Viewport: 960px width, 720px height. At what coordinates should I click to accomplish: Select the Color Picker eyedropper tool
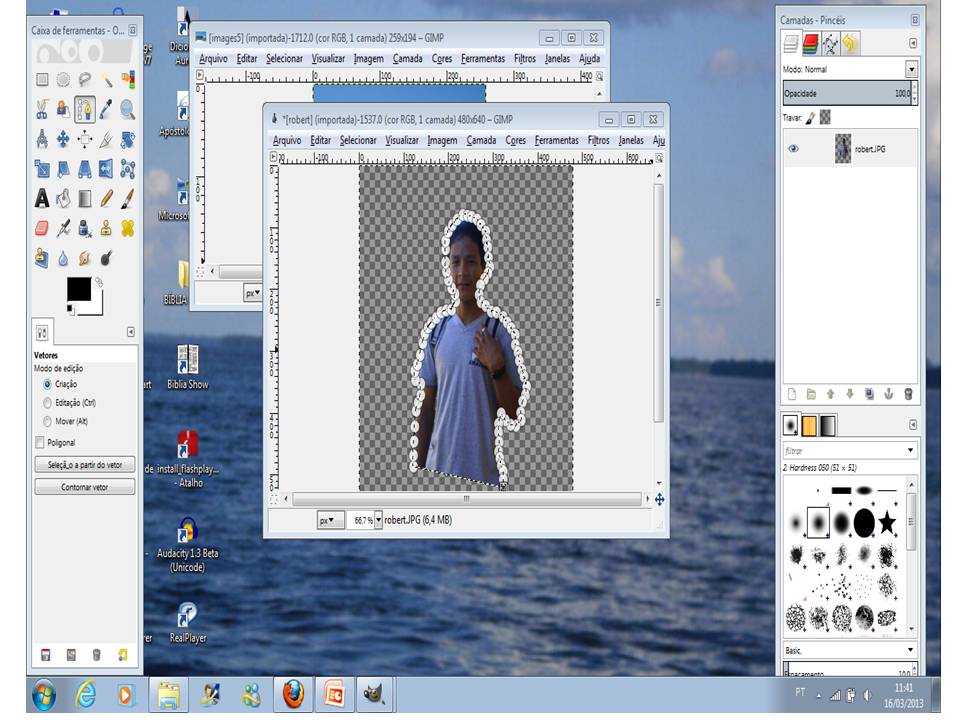click(x=106, y=110)
